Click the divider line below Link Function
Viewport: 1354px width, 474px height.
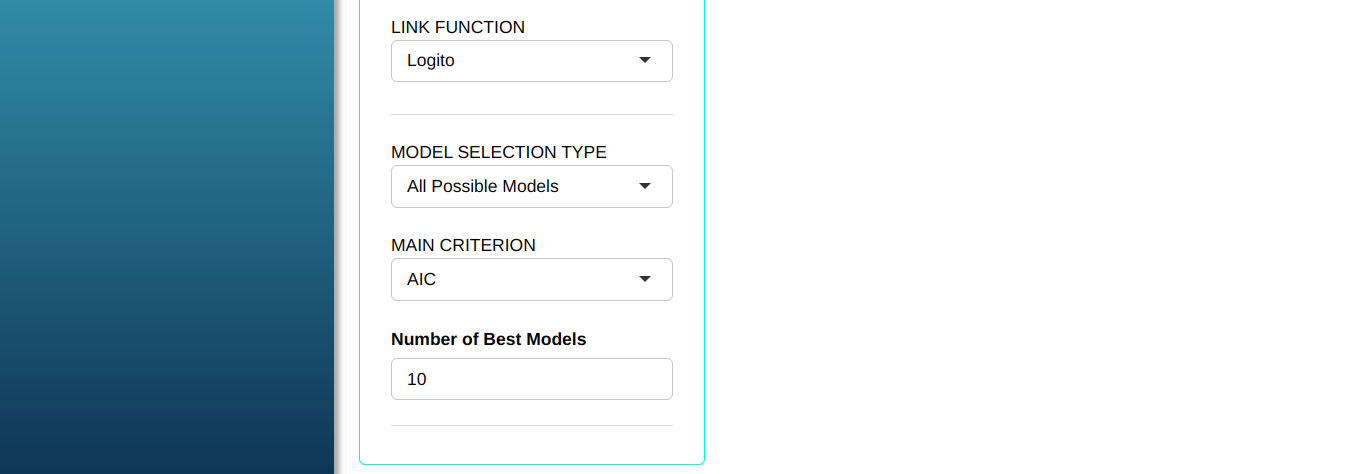[x=531, y=115]
